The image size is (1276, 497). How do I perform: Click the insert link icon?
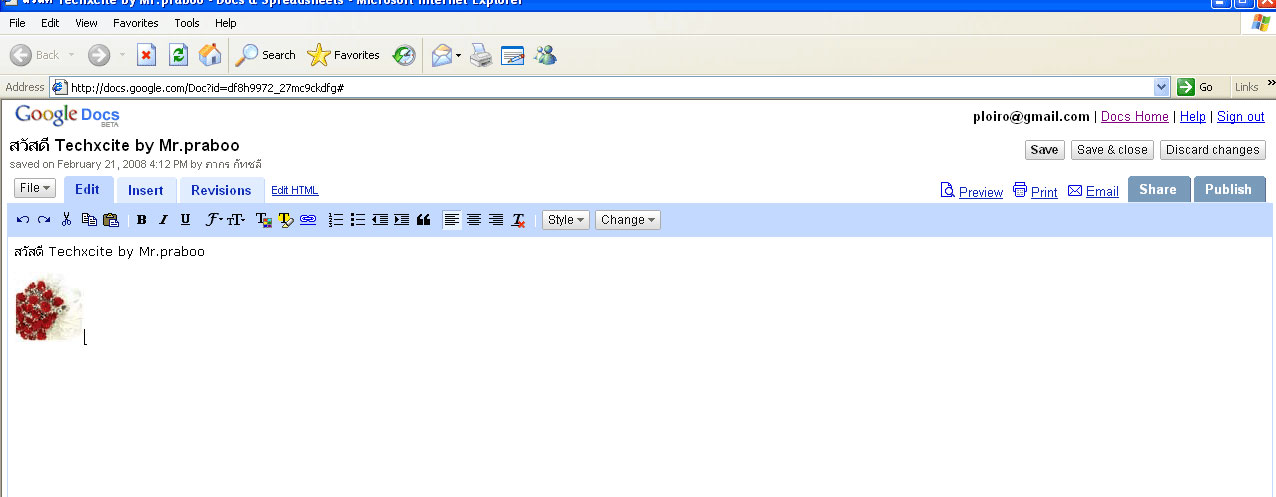click(308, 220)
